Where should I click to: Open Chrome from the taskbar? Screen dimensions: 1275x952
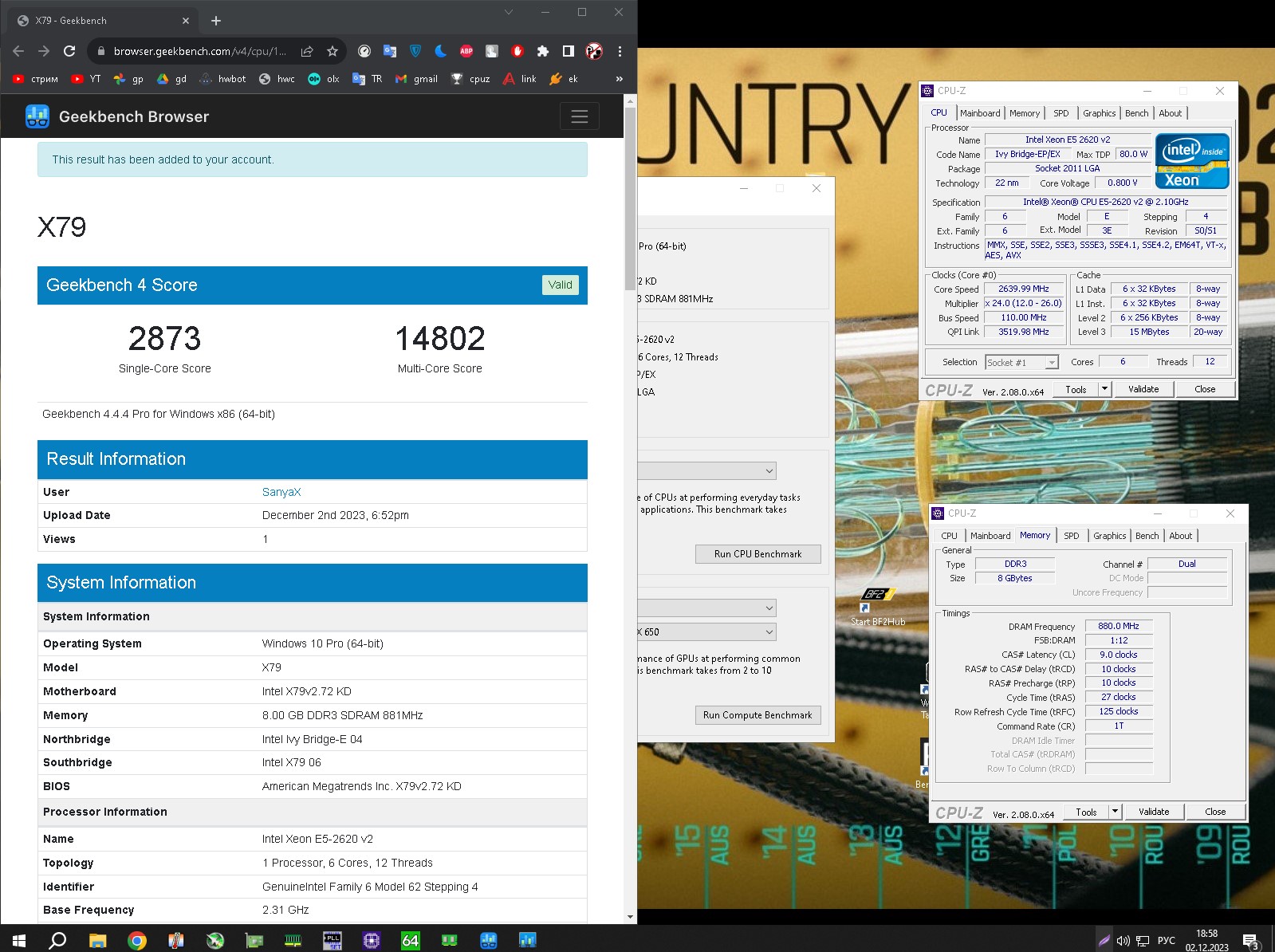pyautogui.click(x=137, y=940)
